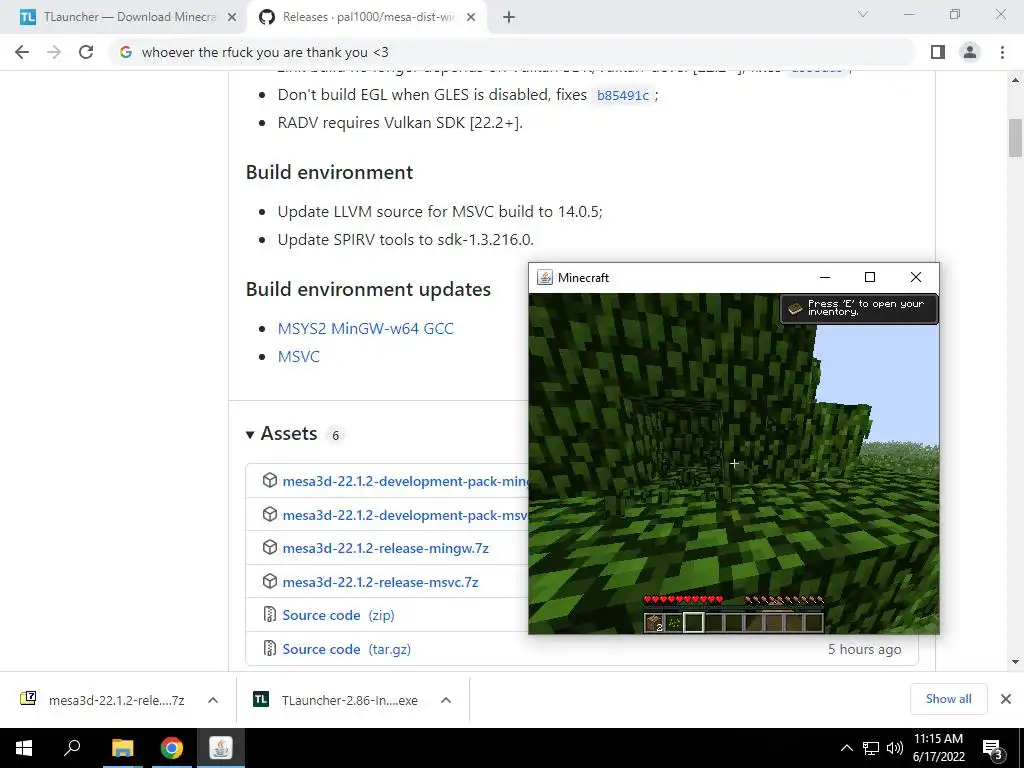Viewport: 1024px width, 768px height.
Task: Open File Explorer from taskbar
Action: pos(122,748)
